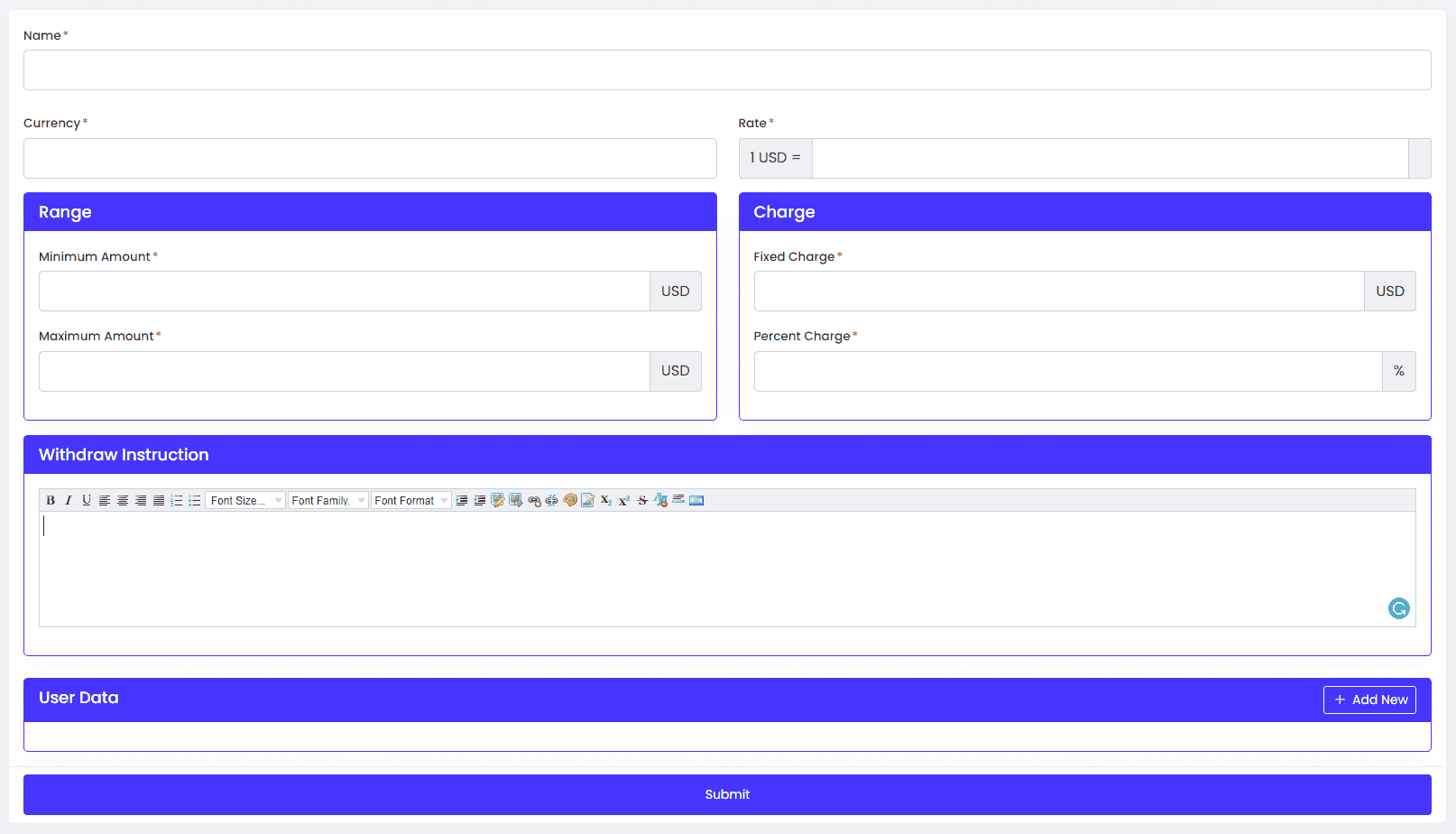This screenshot has height=834, width=1456.
Task: Click the Percent Charge input
Action: [1068, 371]
